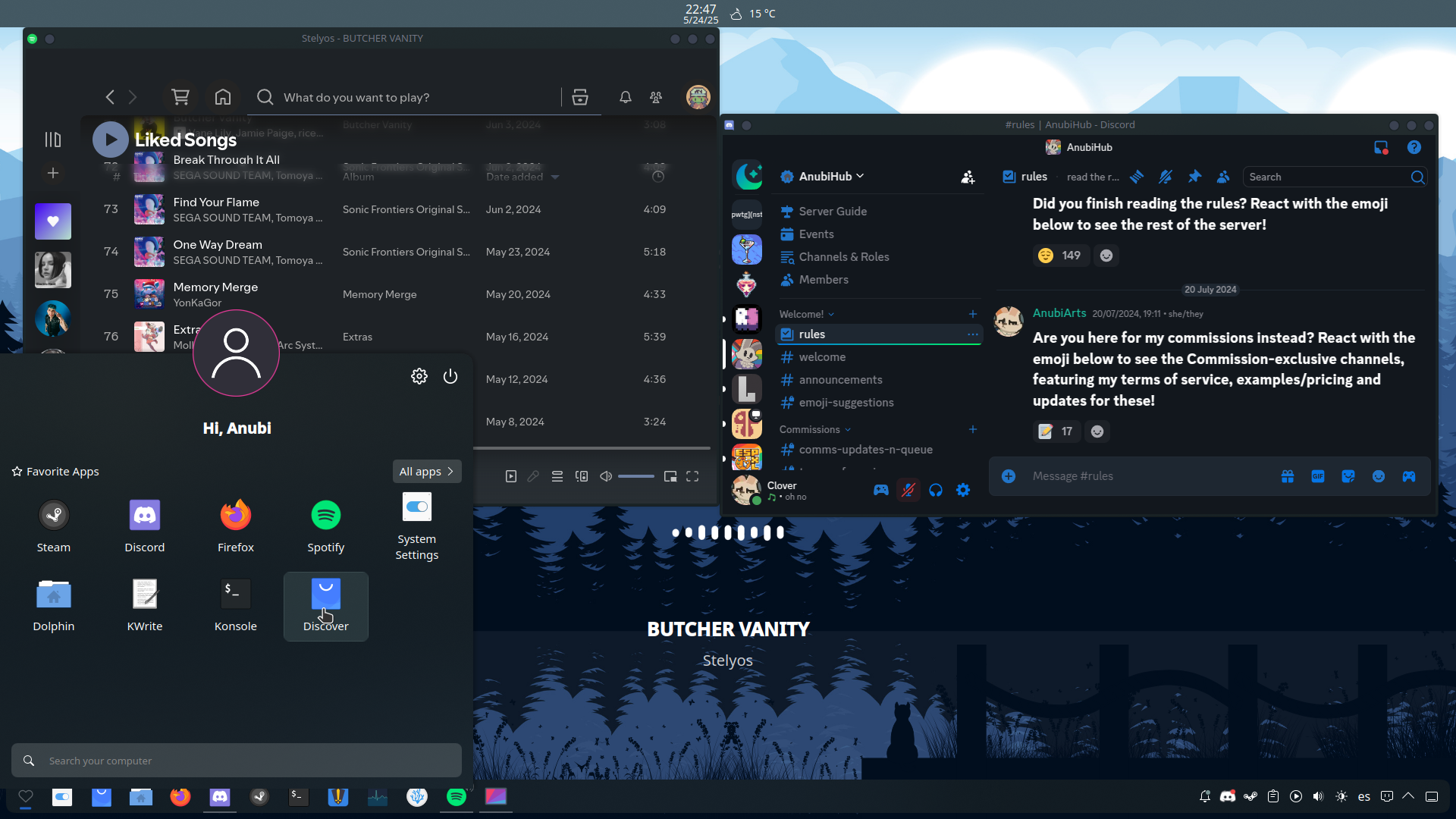Collapse the Commissions channel category
This screenshot has height=819, width=1456.
coord(815,429)
